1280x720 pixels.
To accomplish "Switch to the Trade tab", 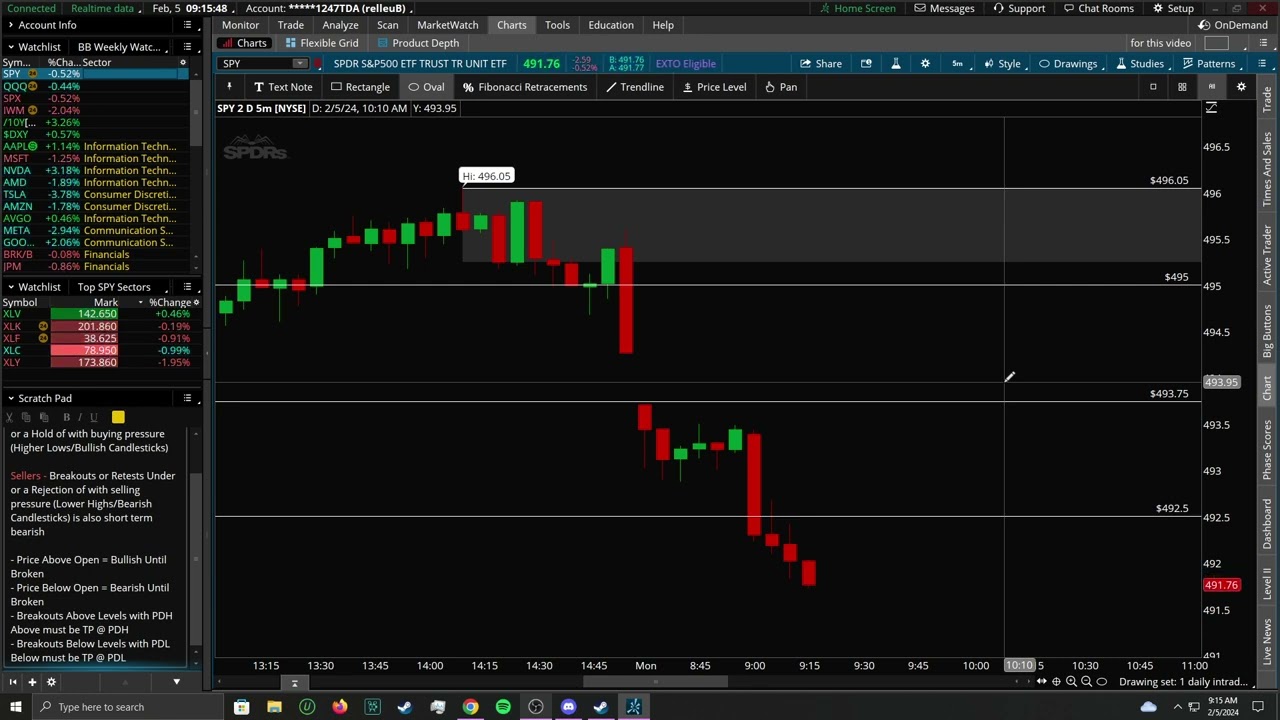I will [x=291, y=25].
